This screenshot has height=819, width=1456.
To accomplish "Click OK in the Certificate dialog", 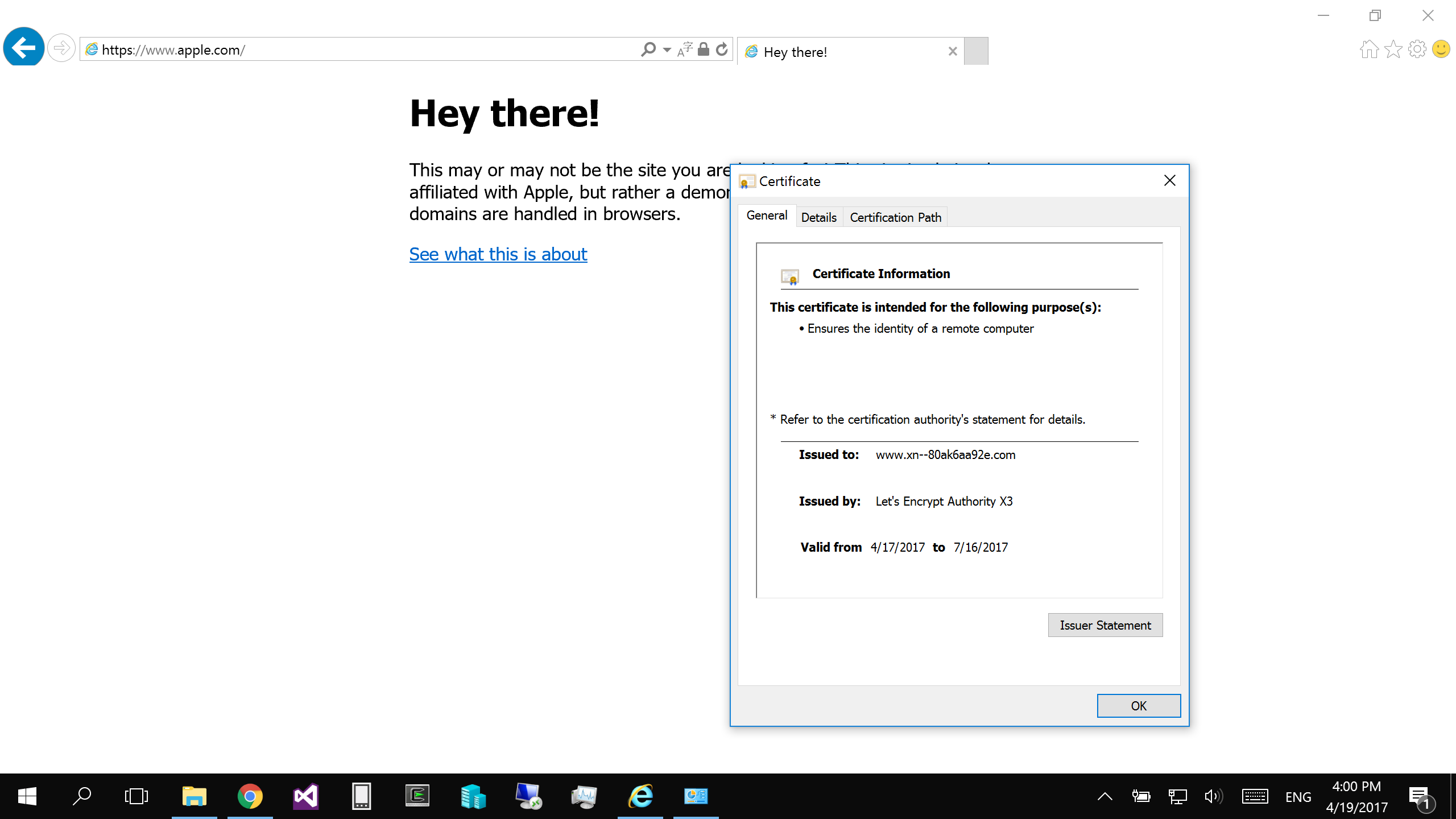I will pos(1139,706).
